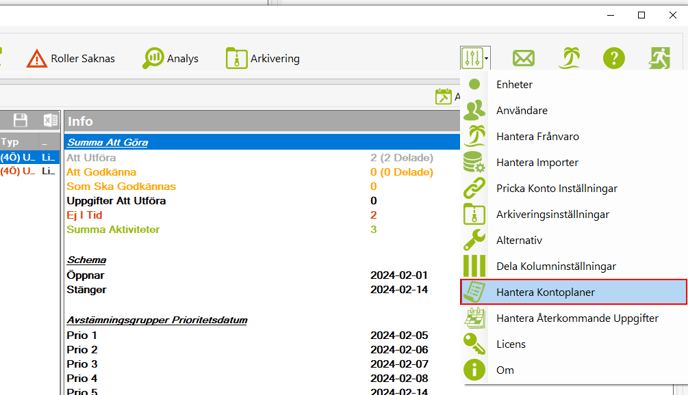This screenshot has width=688, height=395.
Task: Click the calendar icon for Återkommande Uppgifter
Action: point(474,318)
